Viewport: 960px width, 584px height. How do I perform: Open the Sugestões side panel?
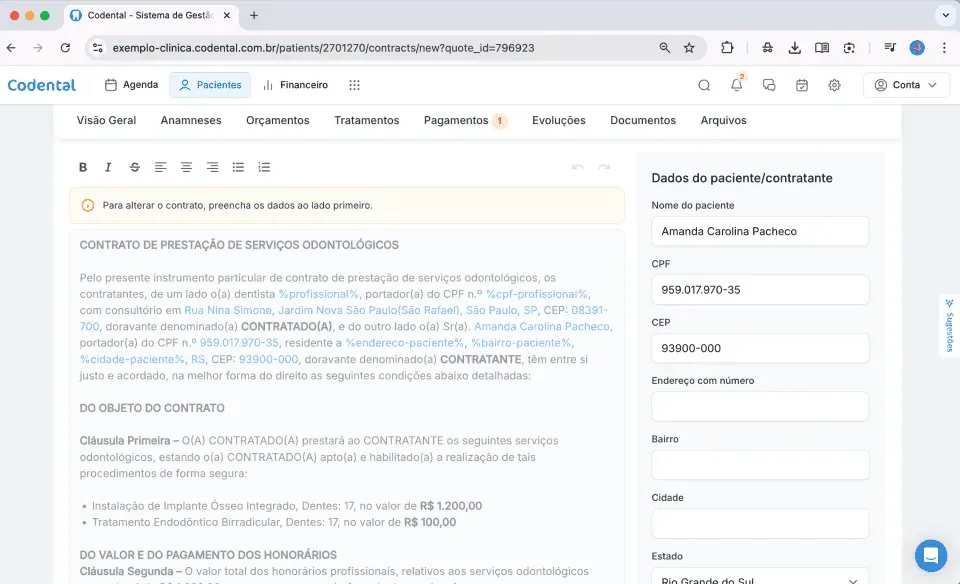950,325
